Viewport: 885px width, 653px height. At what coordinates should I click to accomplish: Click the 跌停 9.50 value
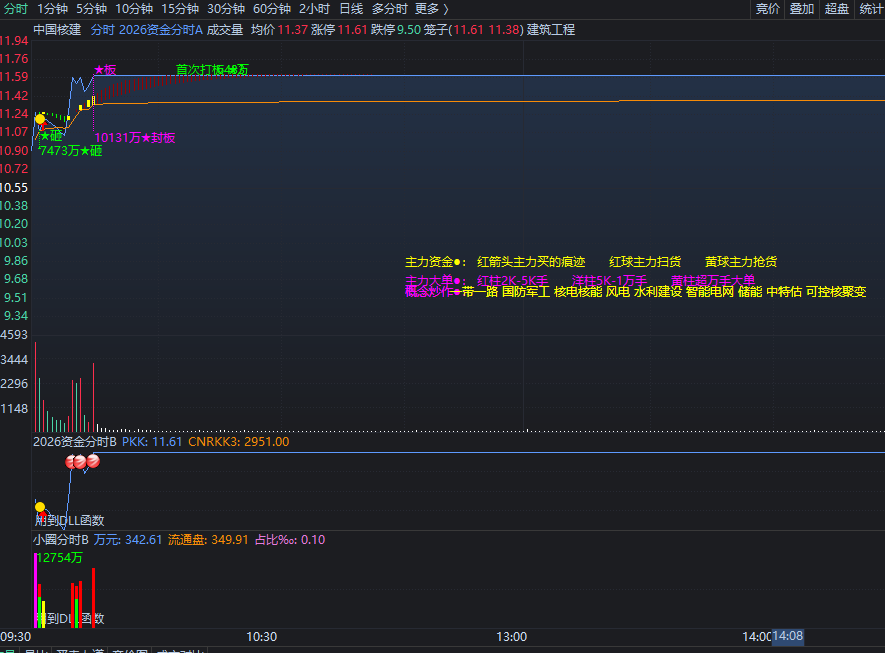click(396, 30)
